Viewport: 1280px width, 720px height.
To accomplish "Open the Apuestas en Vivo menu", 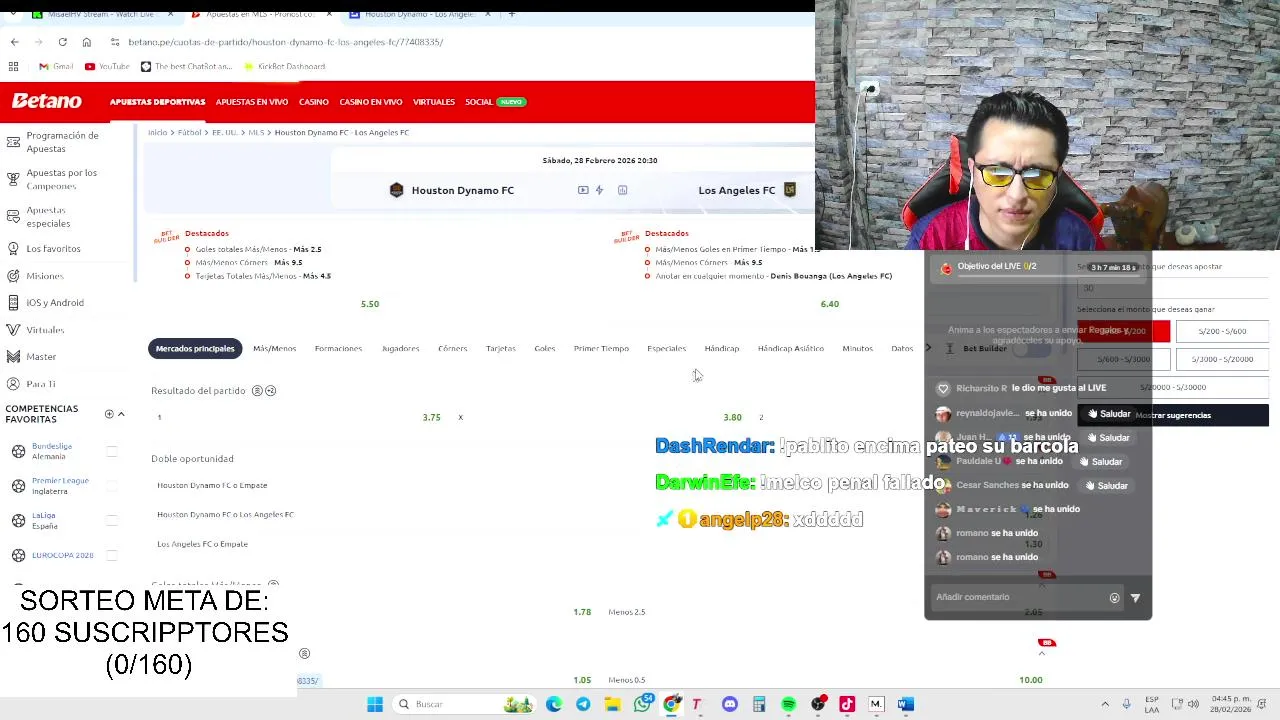I will tap(252, 102).
